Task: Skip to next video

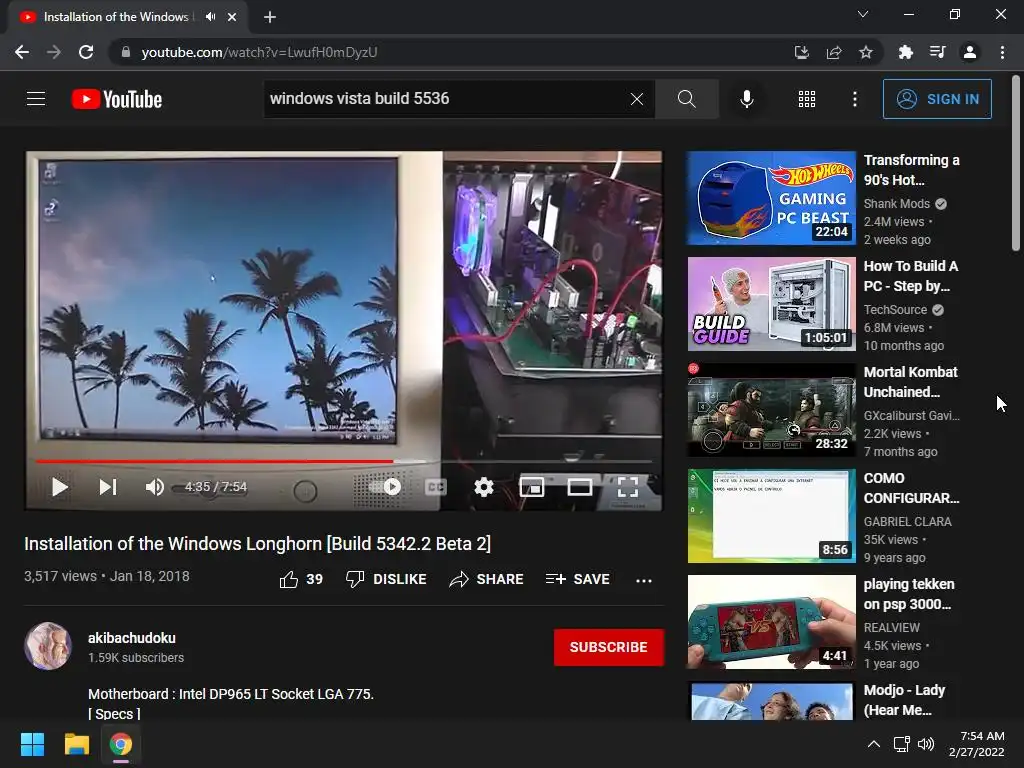Action: coord(107,487)
